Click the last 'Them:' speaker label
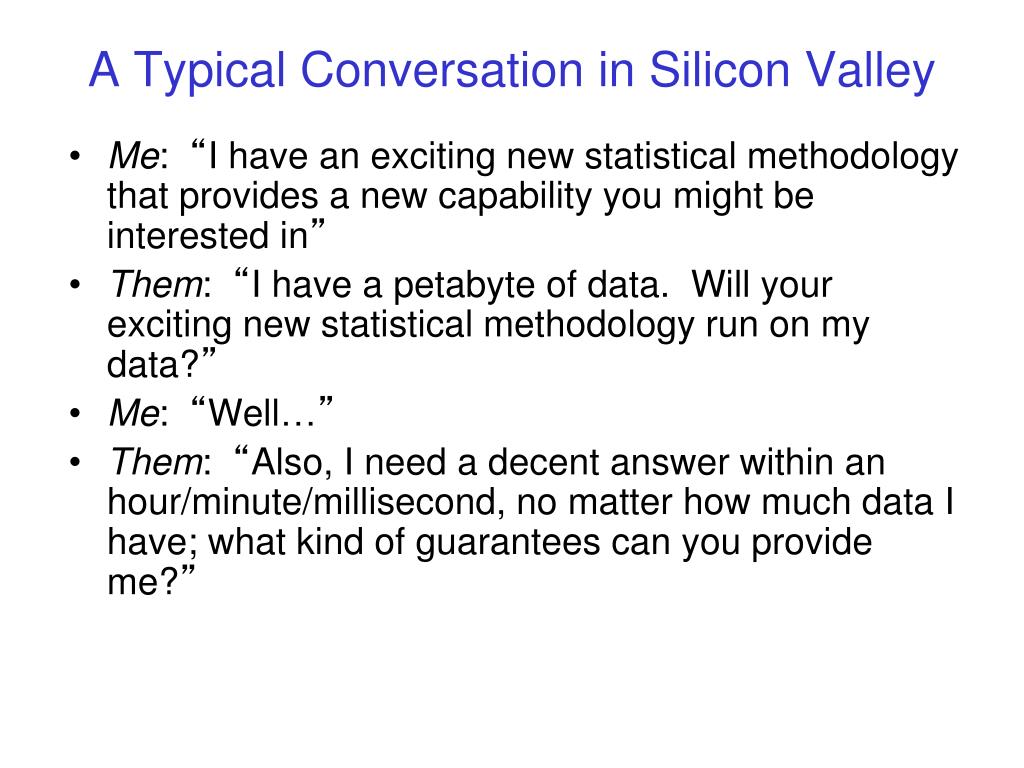Viewport: 1024px width, 768px height. tap(160, 462)
